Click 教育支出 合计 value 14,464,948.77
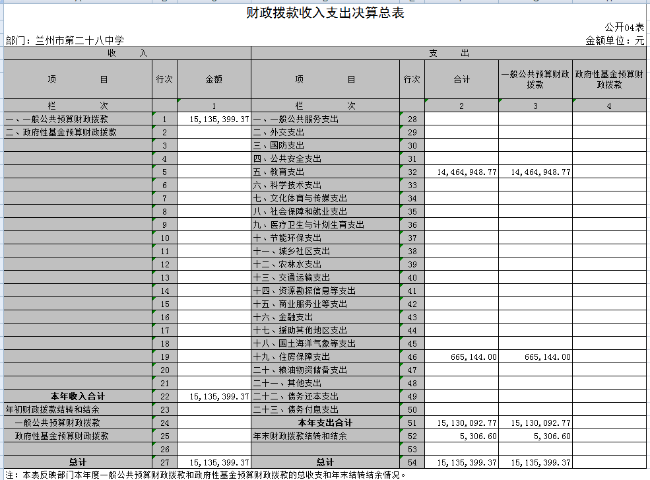The image size is (650, 480). (461, 172)
